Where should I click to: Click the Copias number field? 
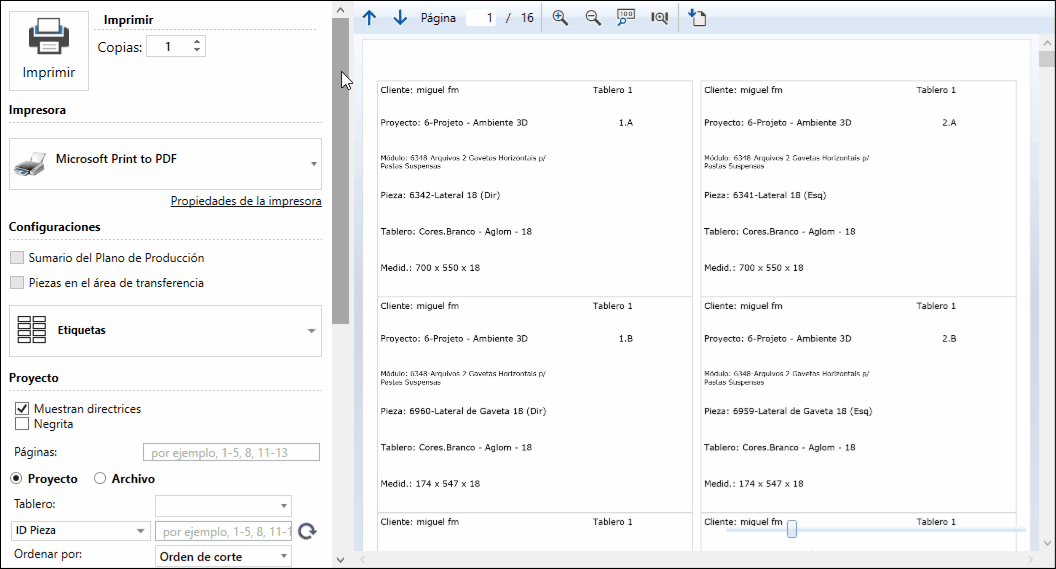click(169, 46)
